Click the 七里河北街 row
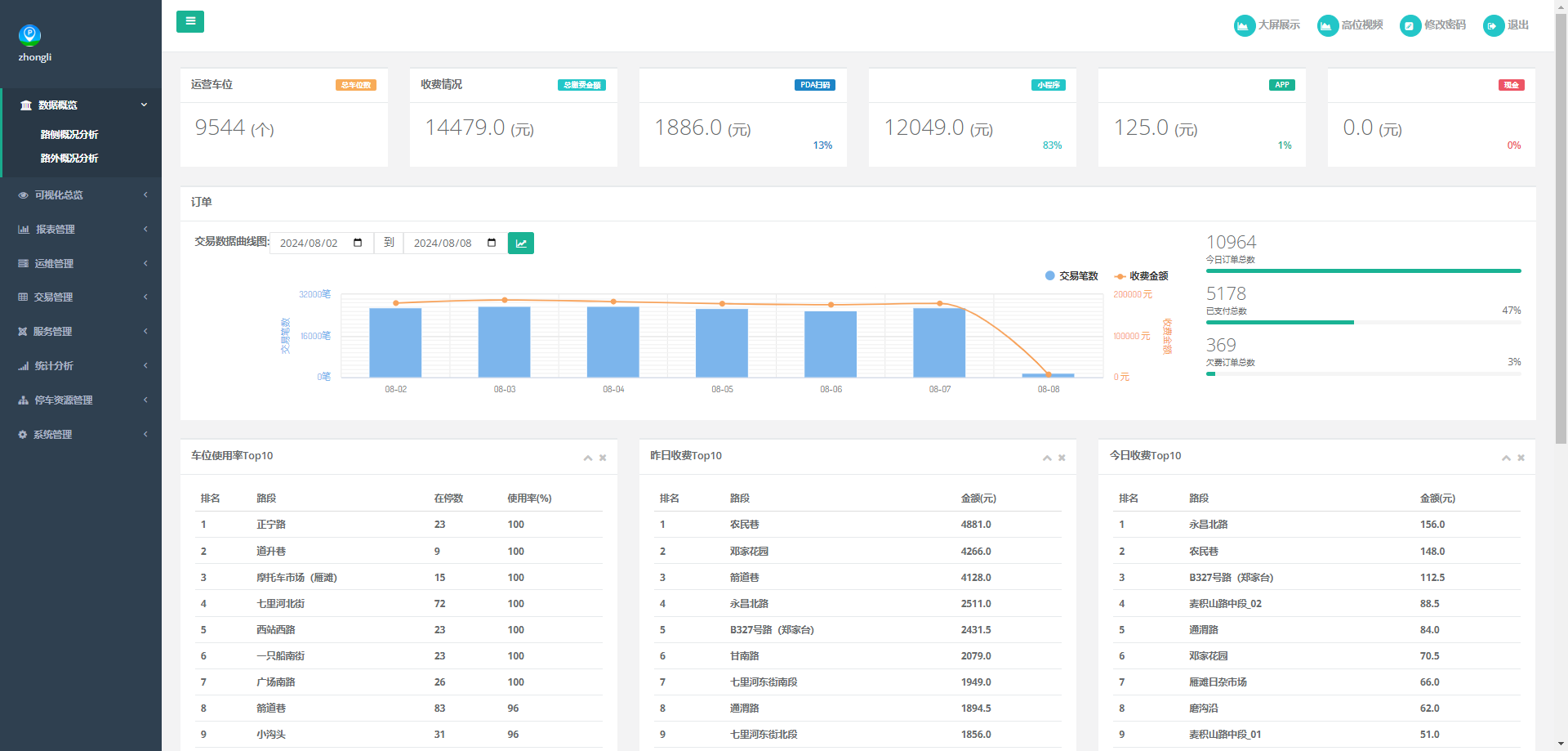The width and height of the screenshot is (1568, 751). click(399, 604)
